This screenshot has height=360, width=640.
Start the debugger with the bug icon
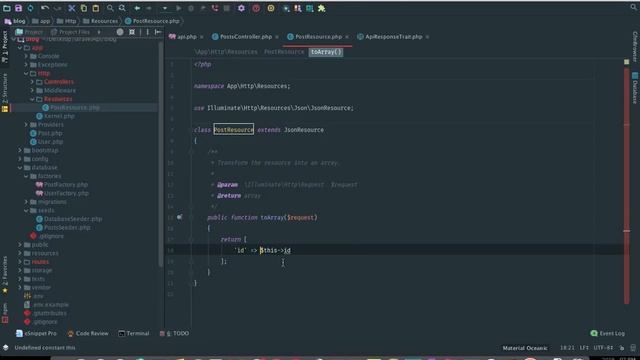pyautogui.click(x=191, y=8)
